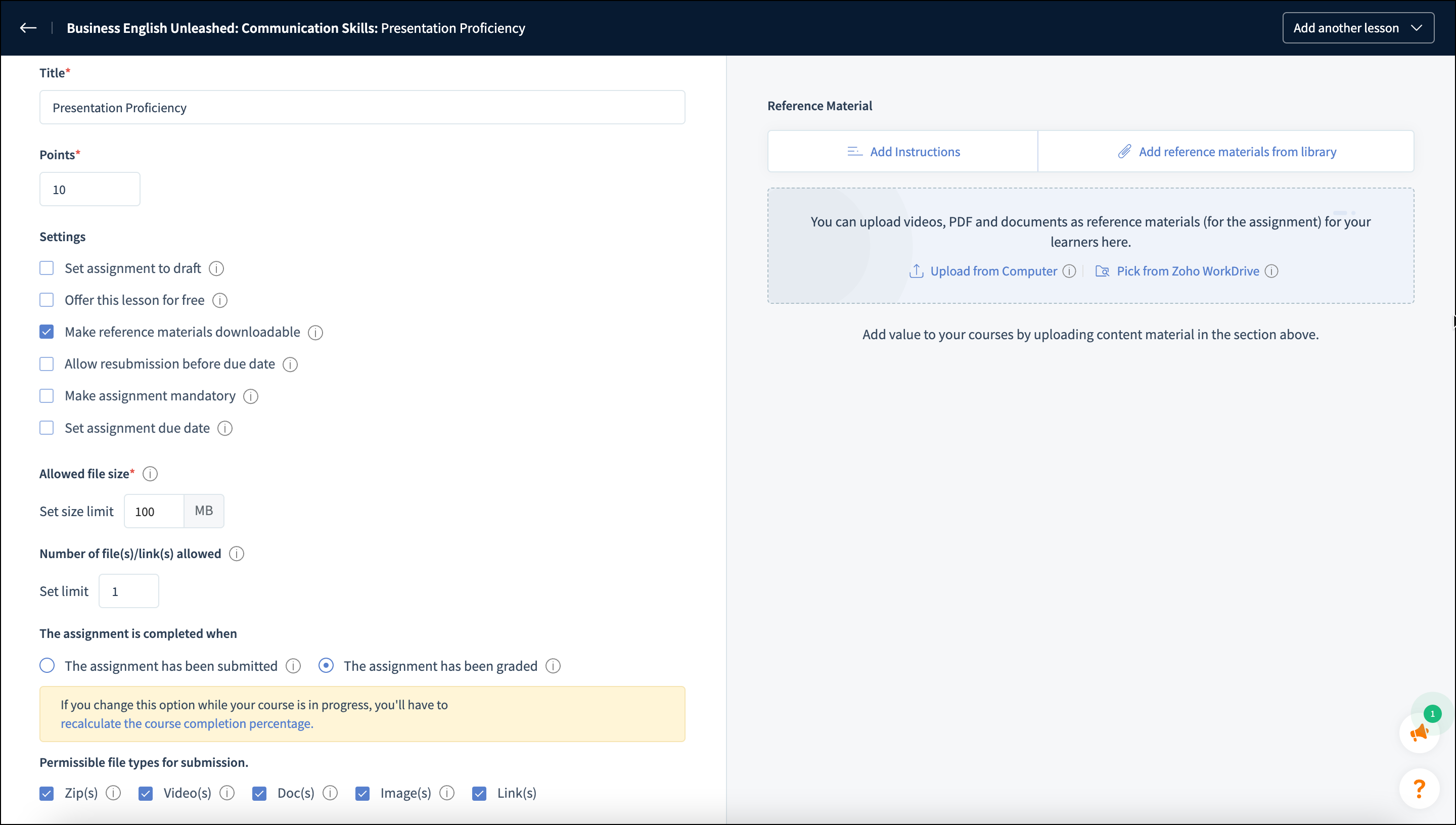Click Upload from Computer link

[993, 271]
